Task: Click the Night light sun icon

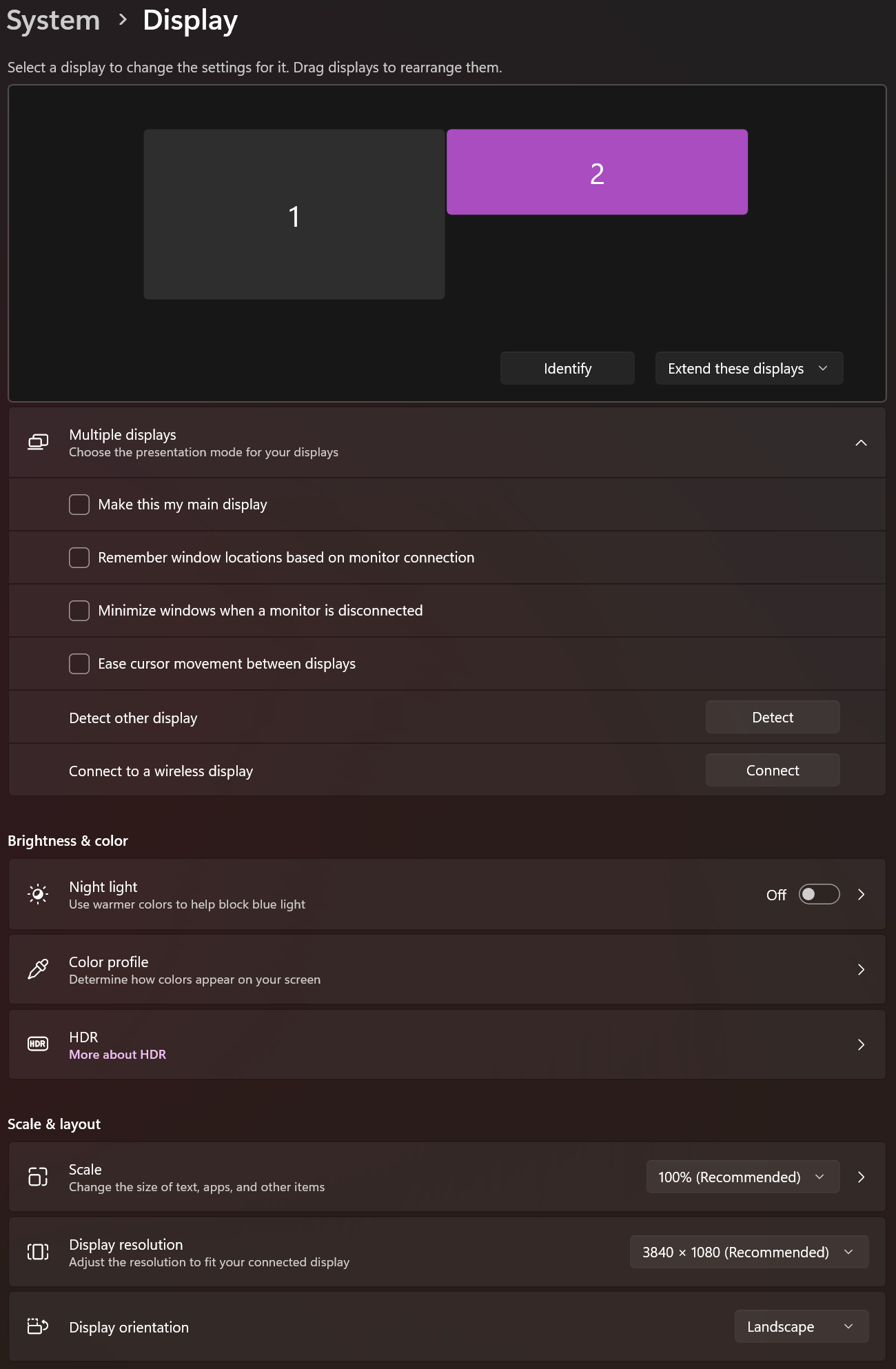Action: click(x=38, y=895)
